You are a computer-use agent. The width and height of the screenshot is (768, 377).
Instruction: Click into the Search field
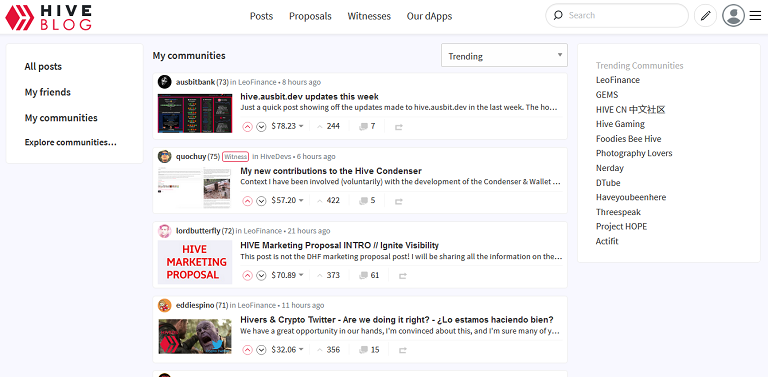[617, 16]
